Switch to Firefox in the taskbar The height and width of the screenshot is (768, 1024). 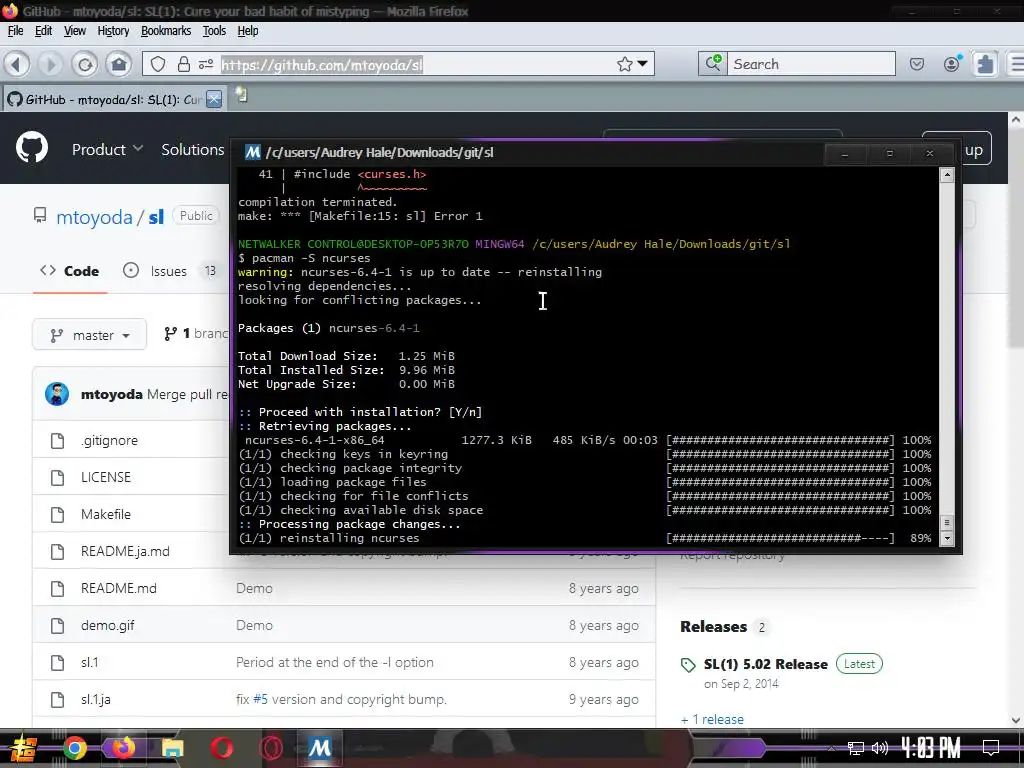click(x=123, y=748)
